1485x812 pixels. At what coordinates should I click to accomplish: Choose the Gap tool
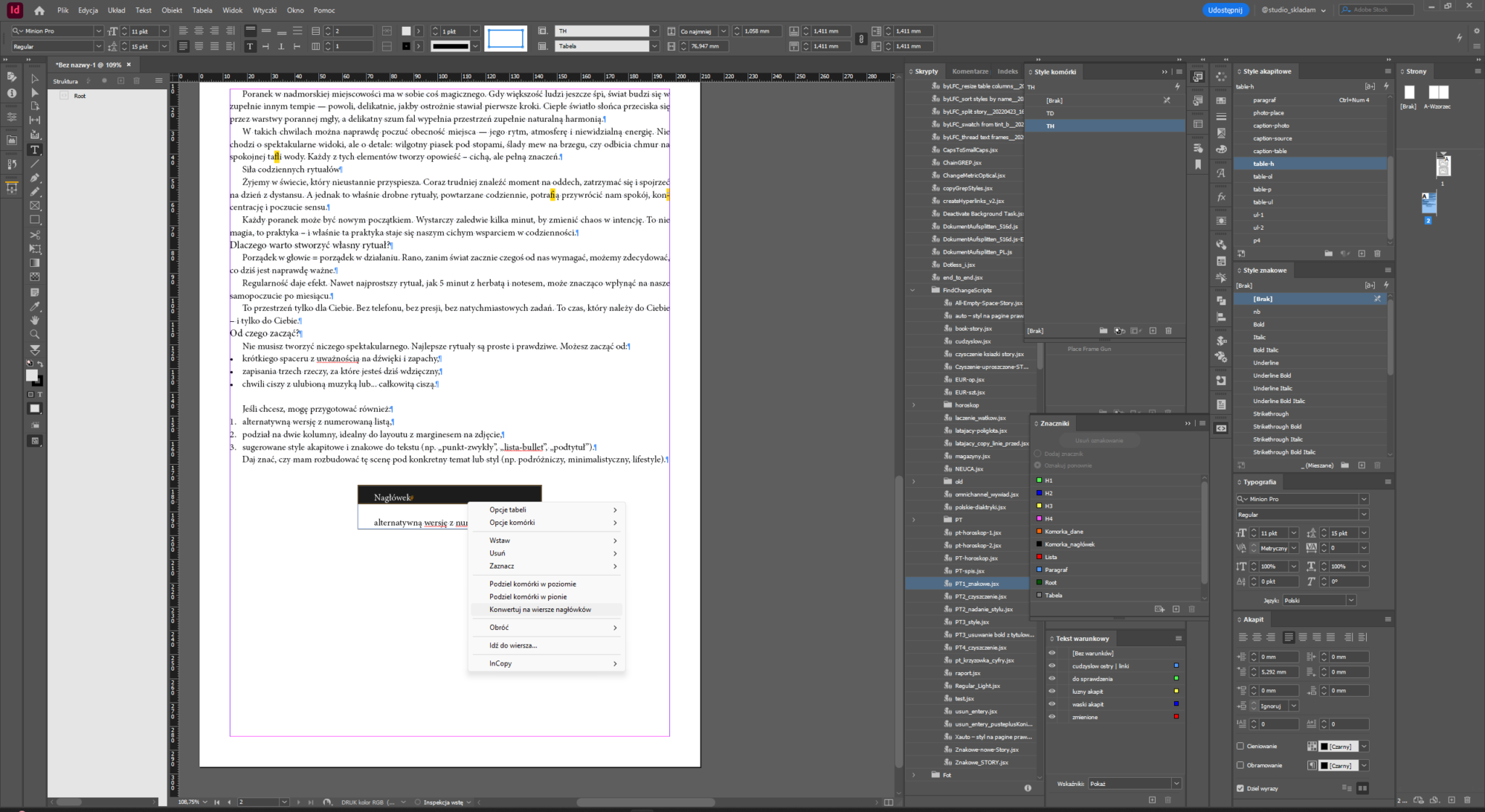(x=34, y=121)
